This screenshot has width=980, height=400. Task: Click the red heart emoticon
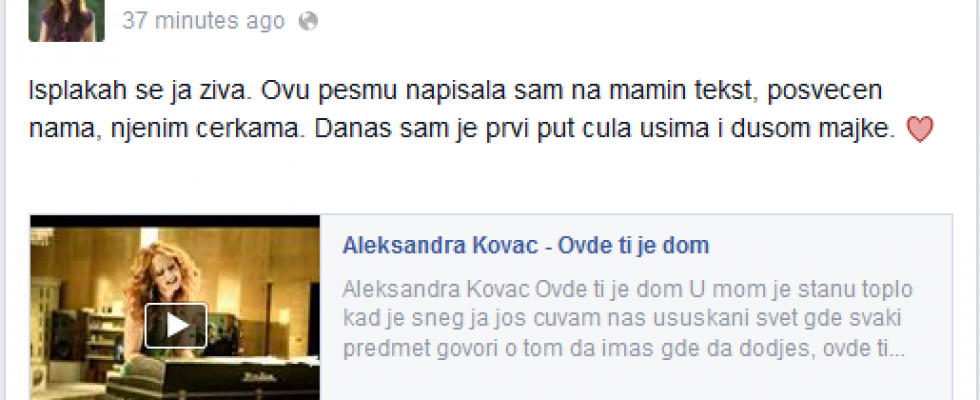click(x=919, y=129)
